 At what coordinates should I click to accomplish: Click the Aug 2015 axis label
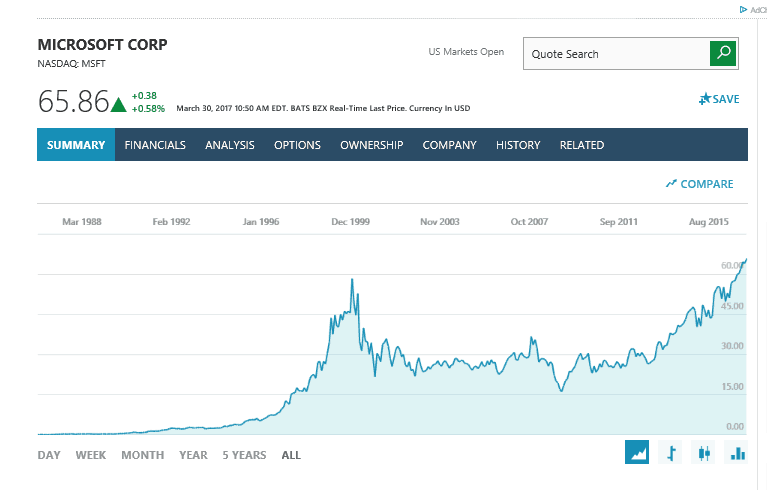tap(709, 222)
